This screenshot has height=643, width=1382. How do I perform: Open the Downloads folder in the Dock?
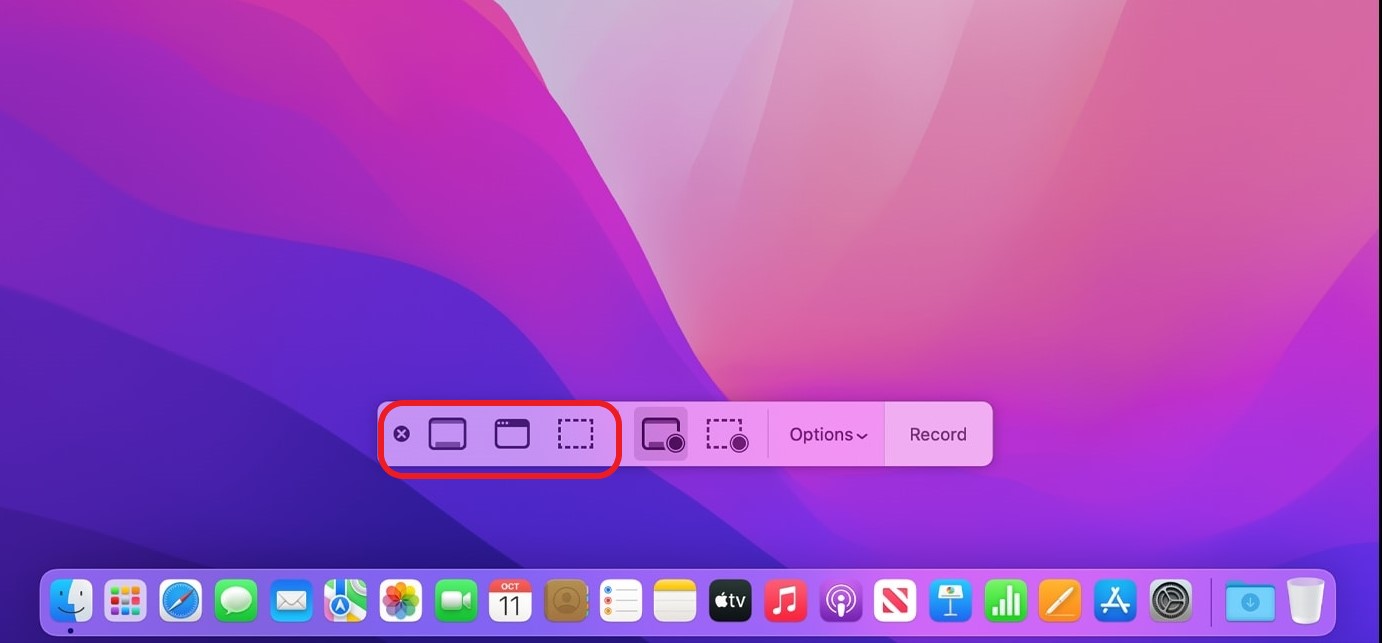coord(1250,601)
